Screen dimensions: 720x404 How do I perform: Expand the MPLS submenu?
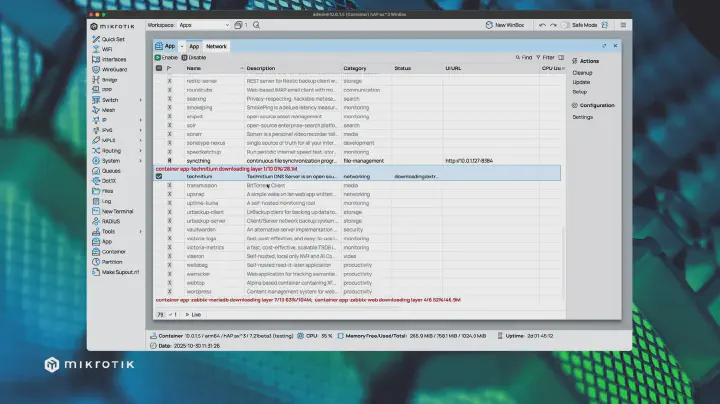(141, 140)
